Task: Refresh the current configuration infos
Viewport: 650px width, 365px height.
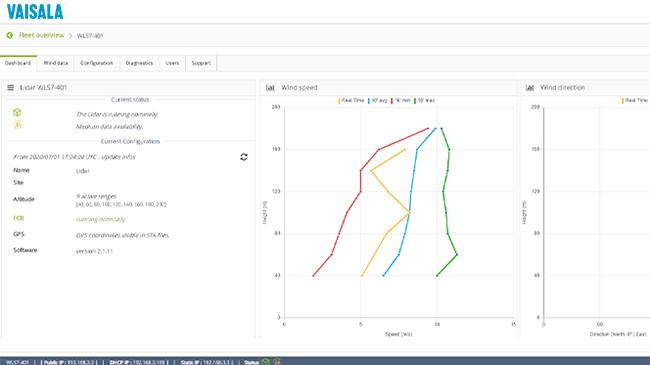Action: 244,157
